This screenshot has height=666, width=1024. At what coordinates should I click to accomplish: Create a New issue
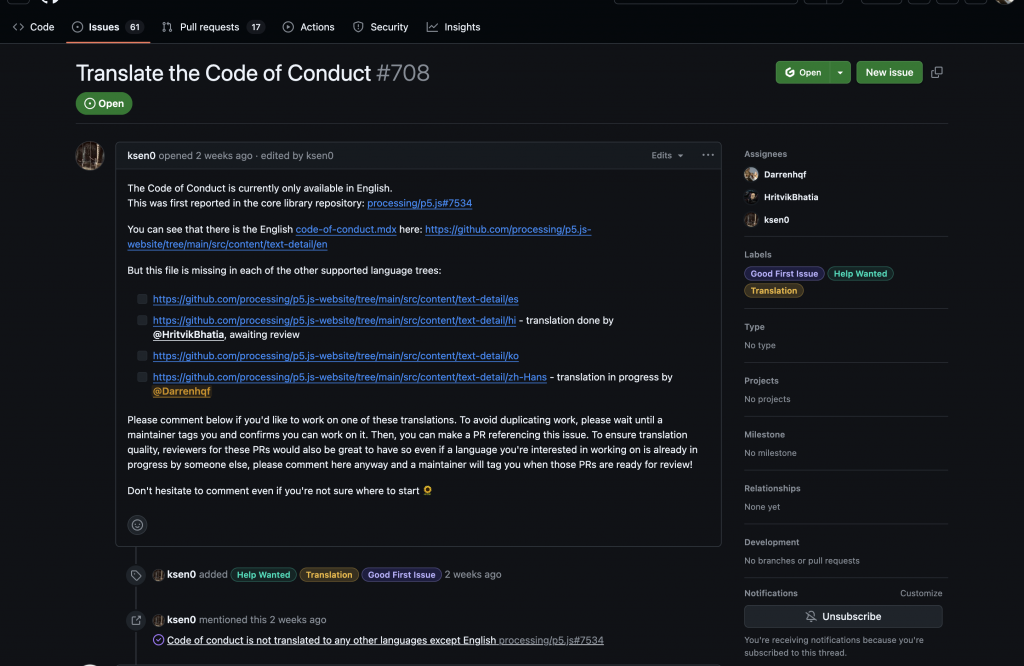coord(889,72)
